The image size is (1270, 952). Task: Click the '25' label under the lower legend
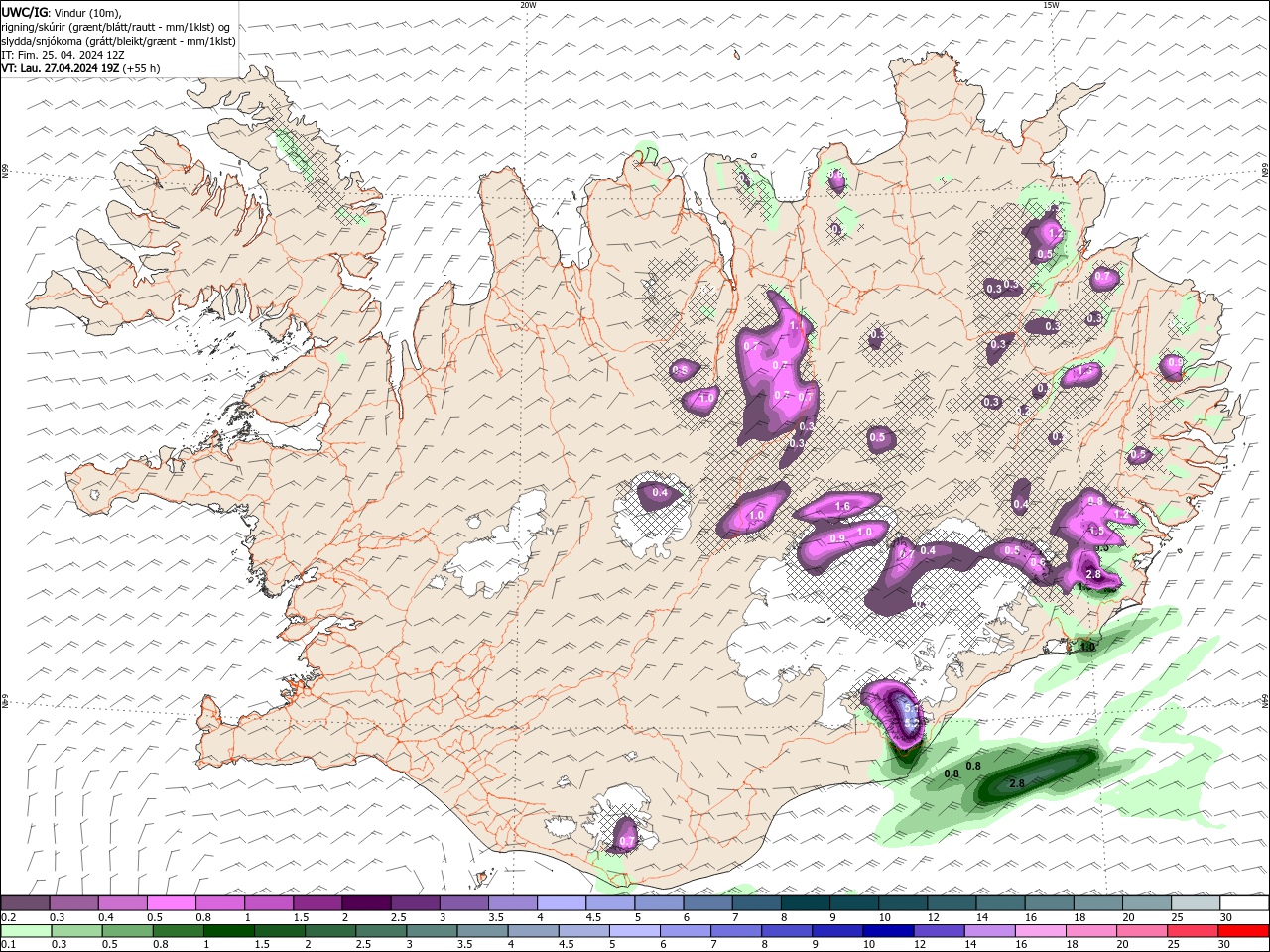point(1175,945)
